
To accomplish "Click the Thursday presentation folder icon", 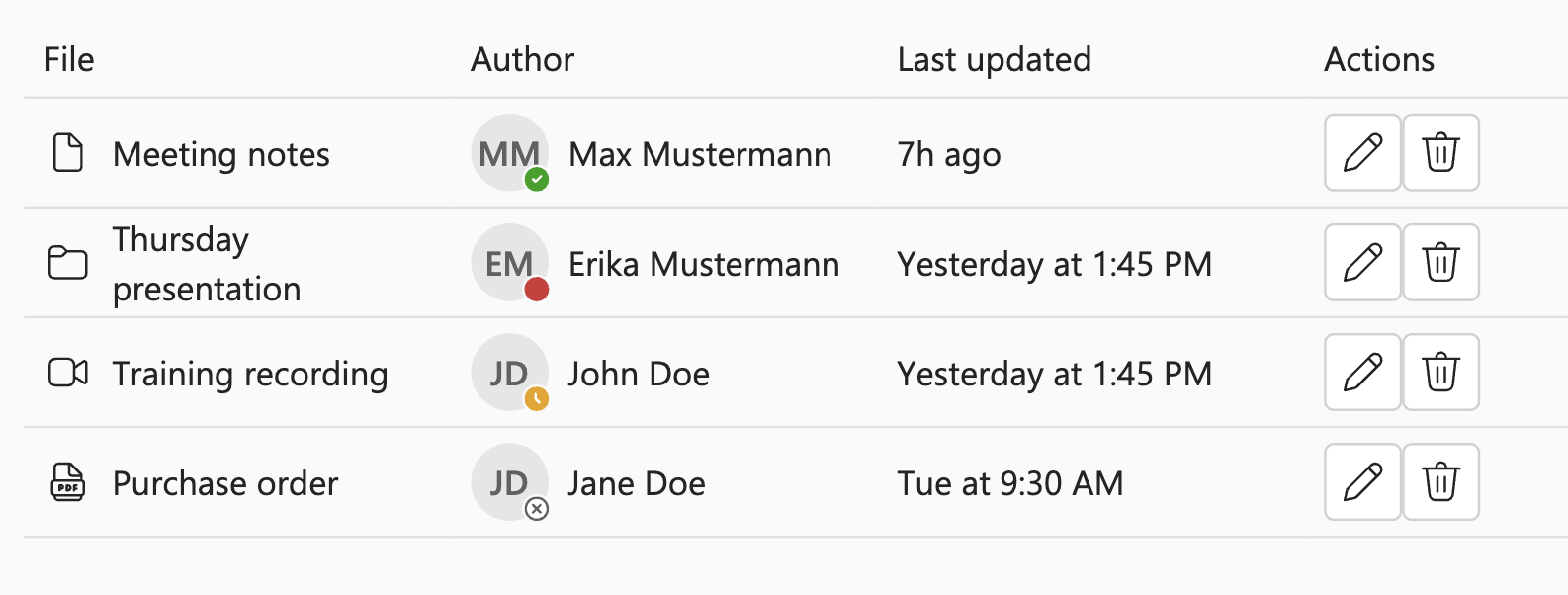I will [67, 263].
